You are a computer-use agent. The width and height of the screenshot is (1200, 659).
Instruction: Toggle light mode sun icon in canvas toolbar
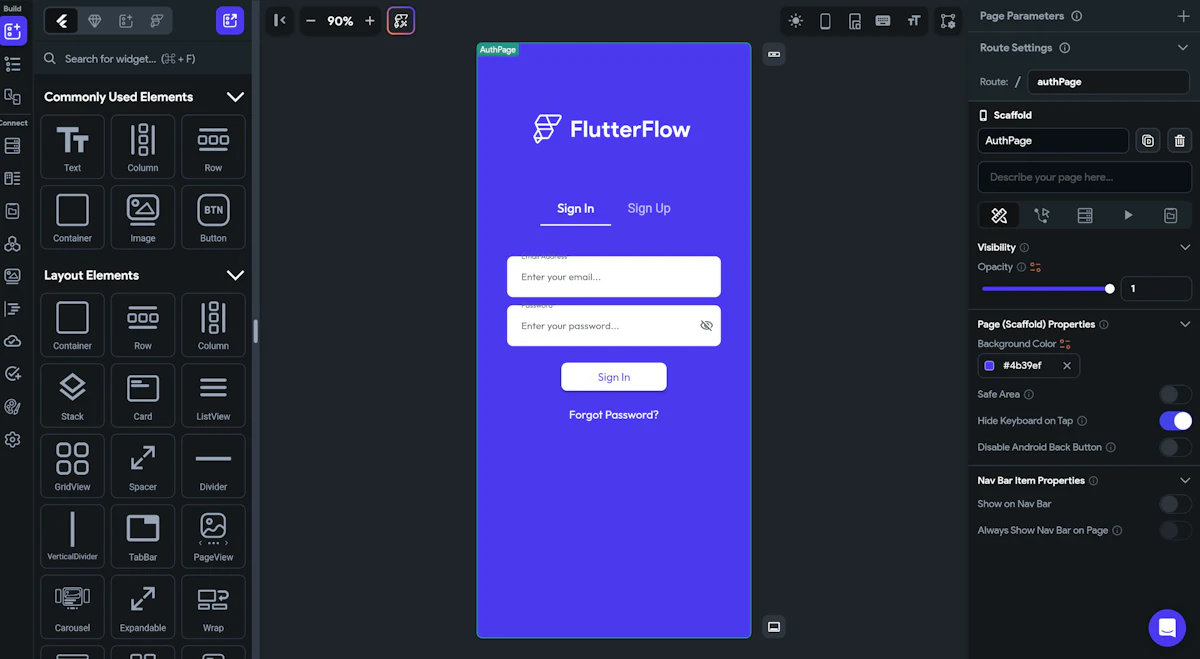(796, 21)
